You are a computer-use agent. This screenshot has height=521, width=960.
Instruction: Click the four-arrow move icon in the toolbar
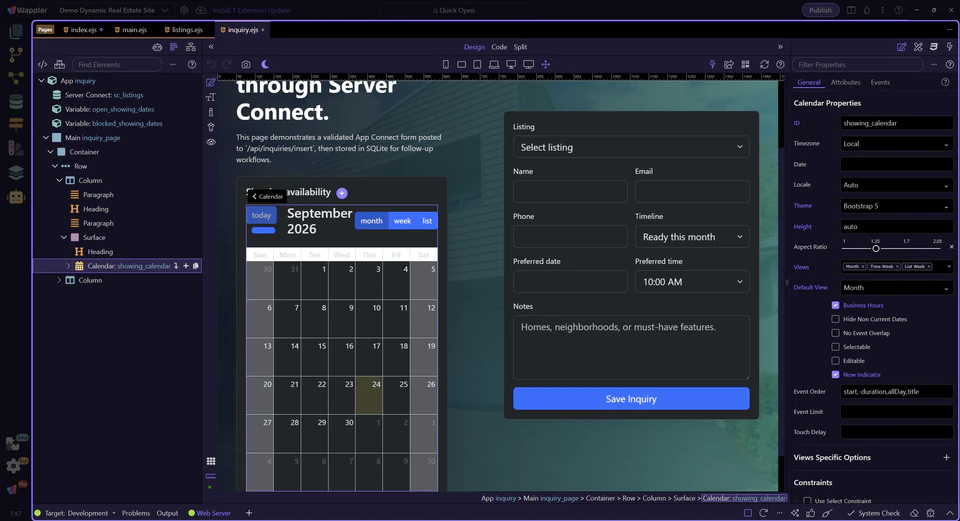point(546,64)
